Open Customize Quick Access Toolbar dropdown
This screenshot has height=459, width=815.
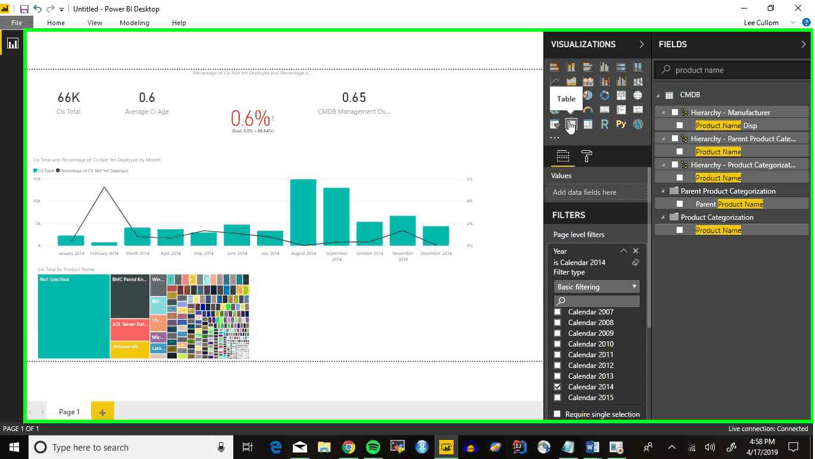click(61, 9)
